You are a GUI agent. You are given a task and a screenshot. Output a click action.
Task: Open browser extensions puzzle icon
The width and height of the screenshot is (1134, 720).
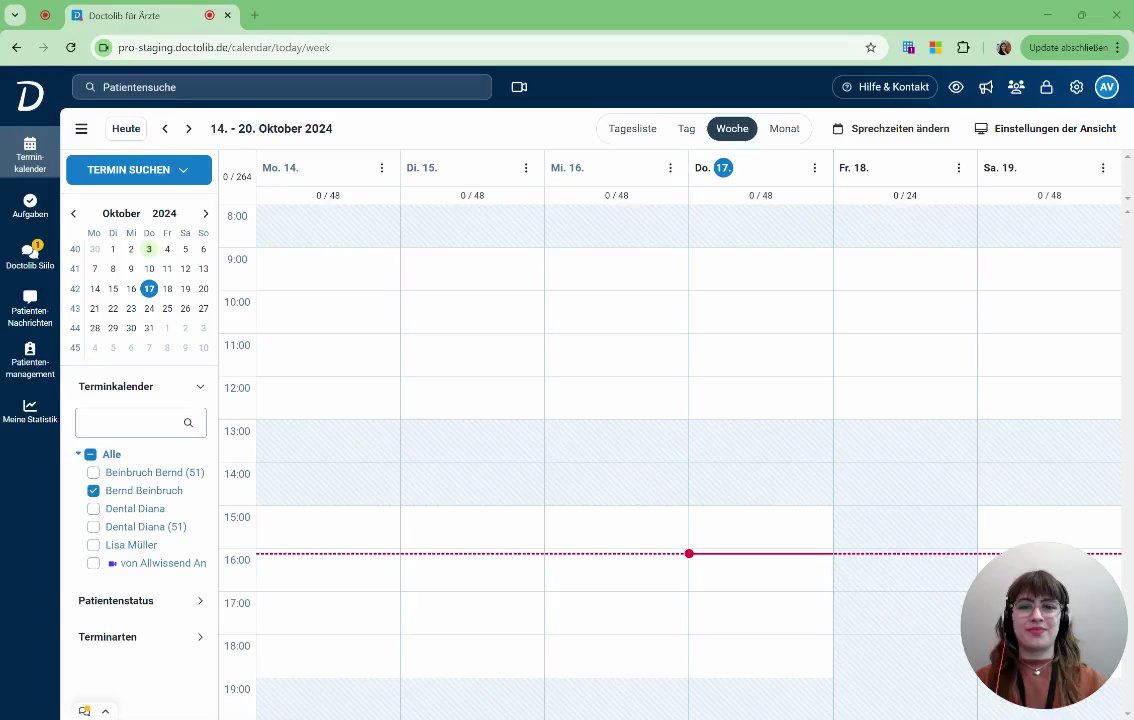pyautogui.click(x=963, y=48)
